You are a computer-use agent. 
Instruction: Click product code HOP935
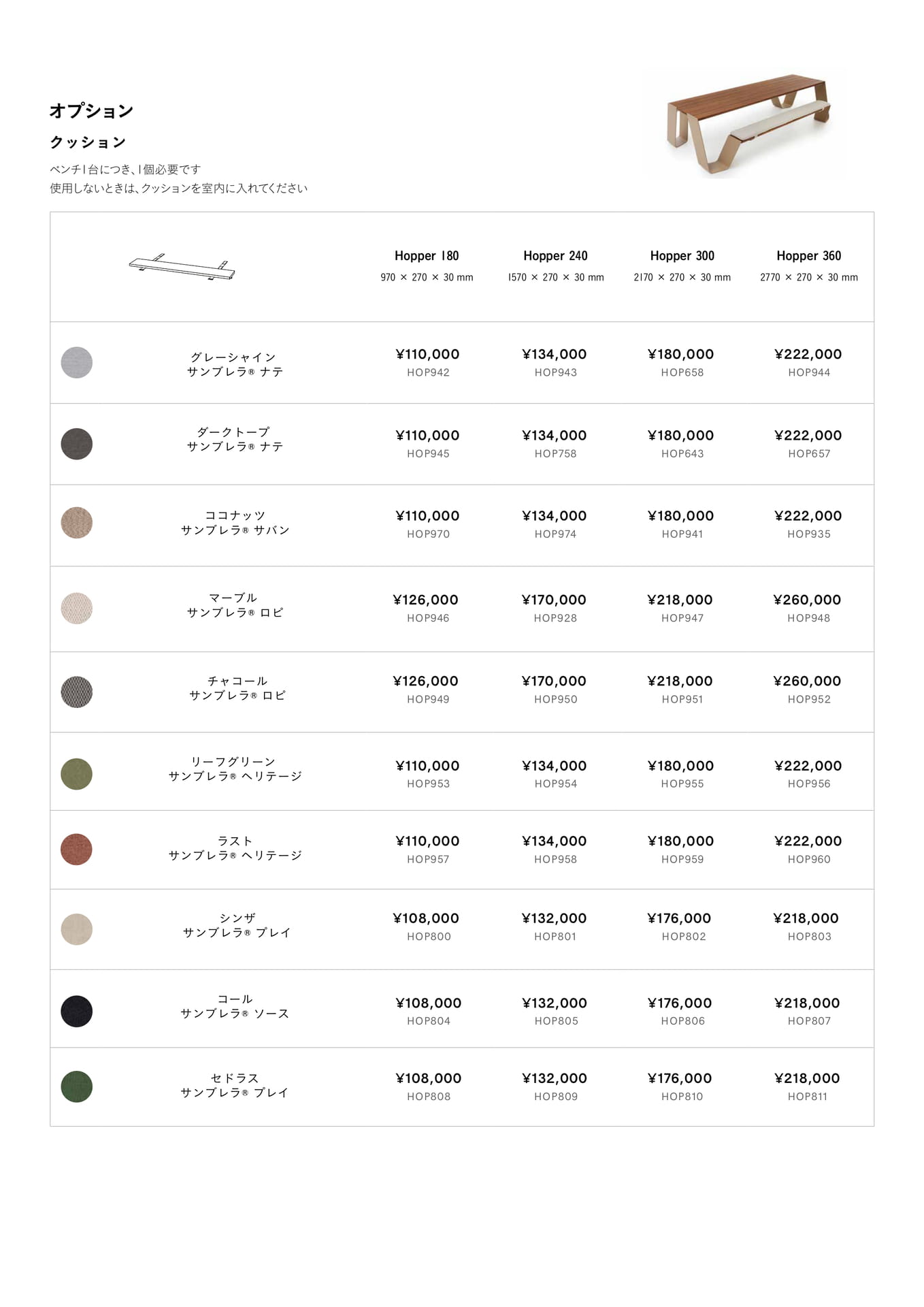click(x=809, y=534)
